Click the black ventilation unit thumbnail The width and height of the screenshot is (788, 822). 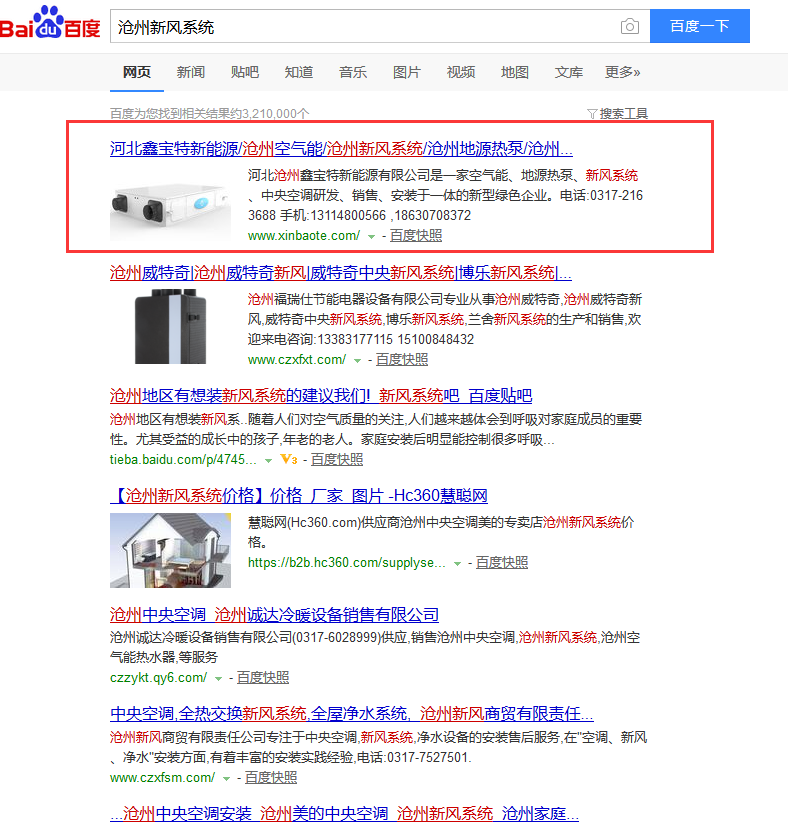[170, 326]
